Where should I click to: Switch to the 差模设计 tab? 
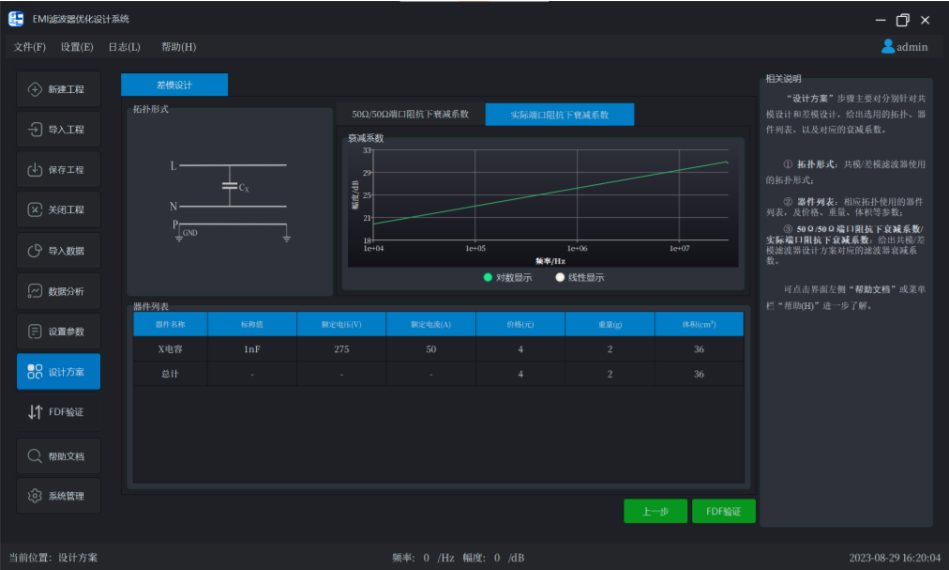[x=174, y=85]
